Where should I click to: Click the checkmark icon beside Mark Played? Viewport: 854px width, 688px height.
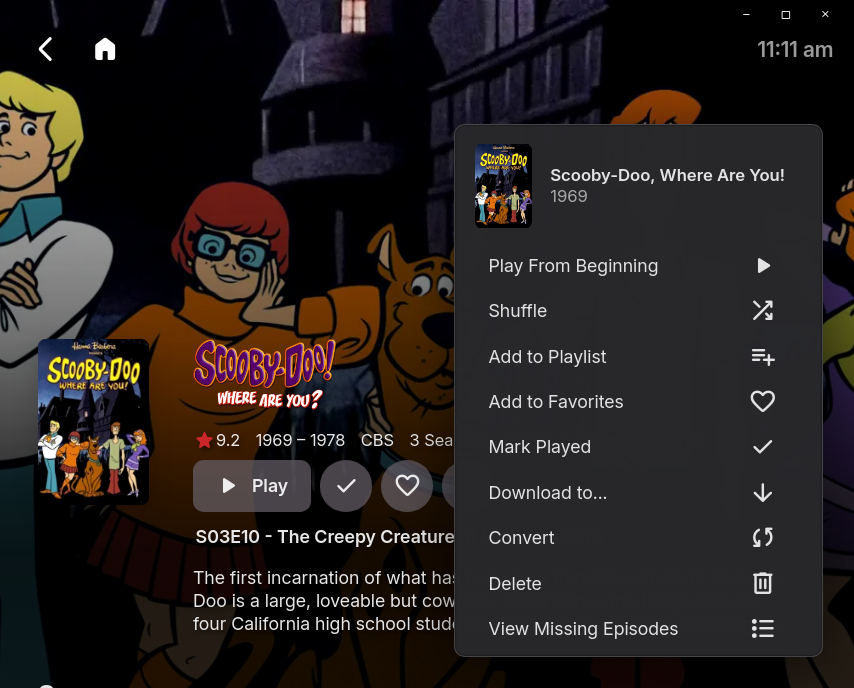point(763,447)
